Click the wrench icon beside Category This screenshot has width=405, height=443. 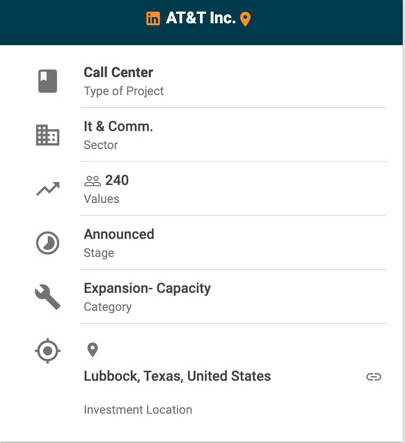pyautogui.click(x=48, y=297)
